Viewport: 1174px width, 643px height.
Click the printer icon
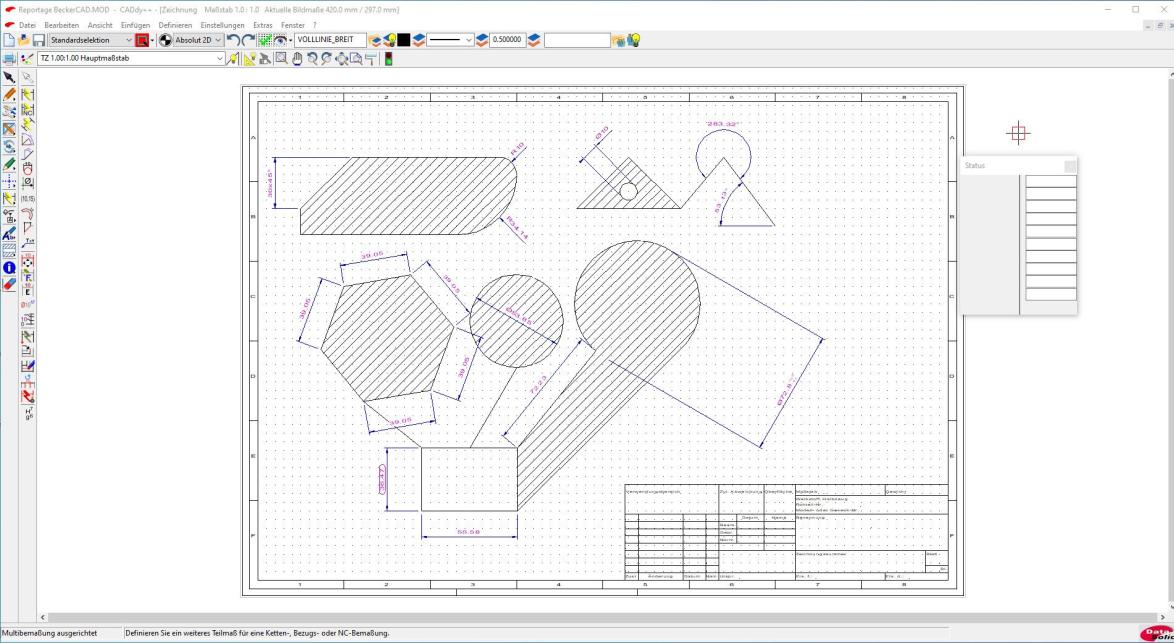pos(9,59)
